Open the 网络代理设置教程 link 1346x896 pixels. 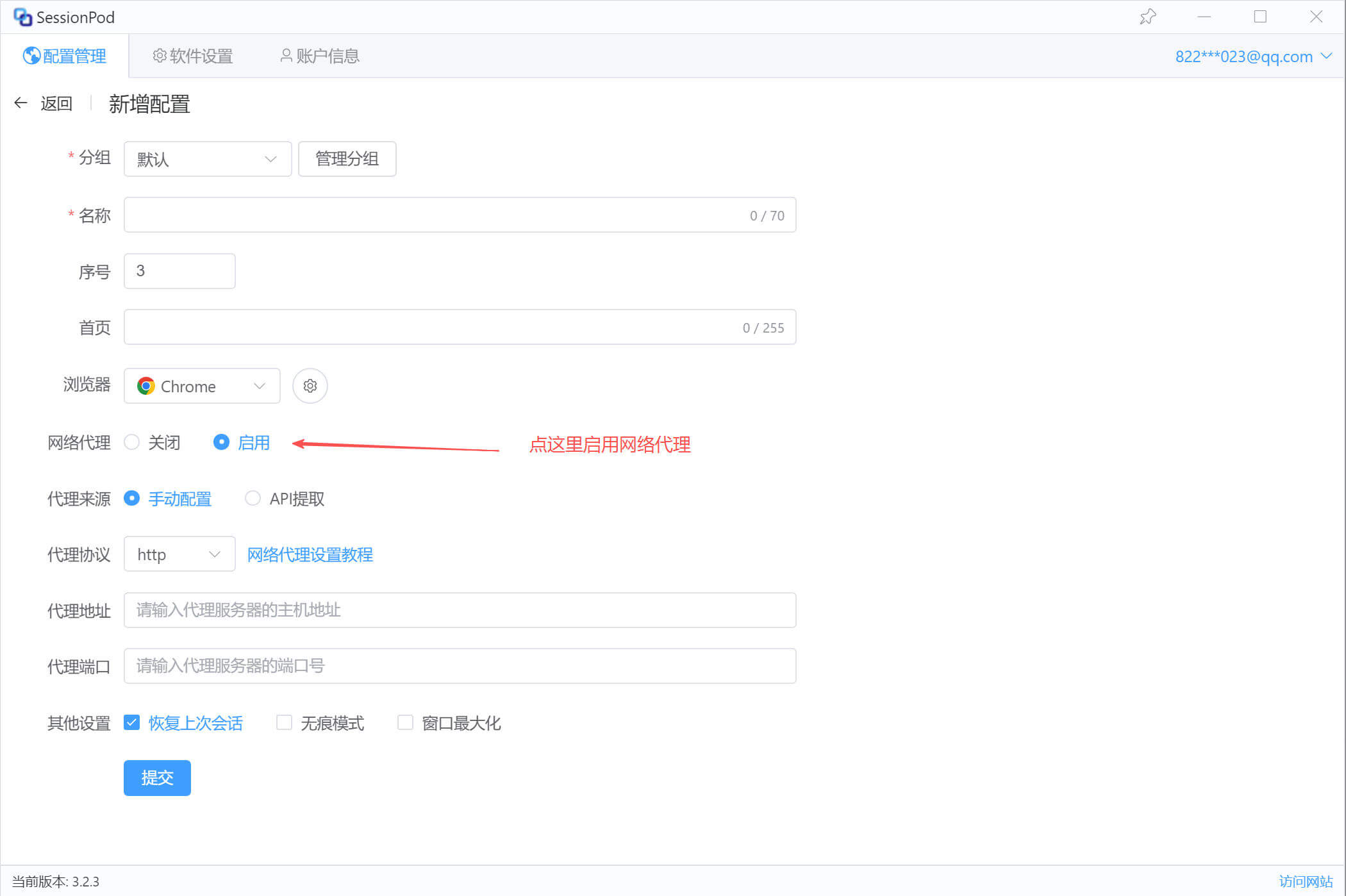tap(310, 554)
